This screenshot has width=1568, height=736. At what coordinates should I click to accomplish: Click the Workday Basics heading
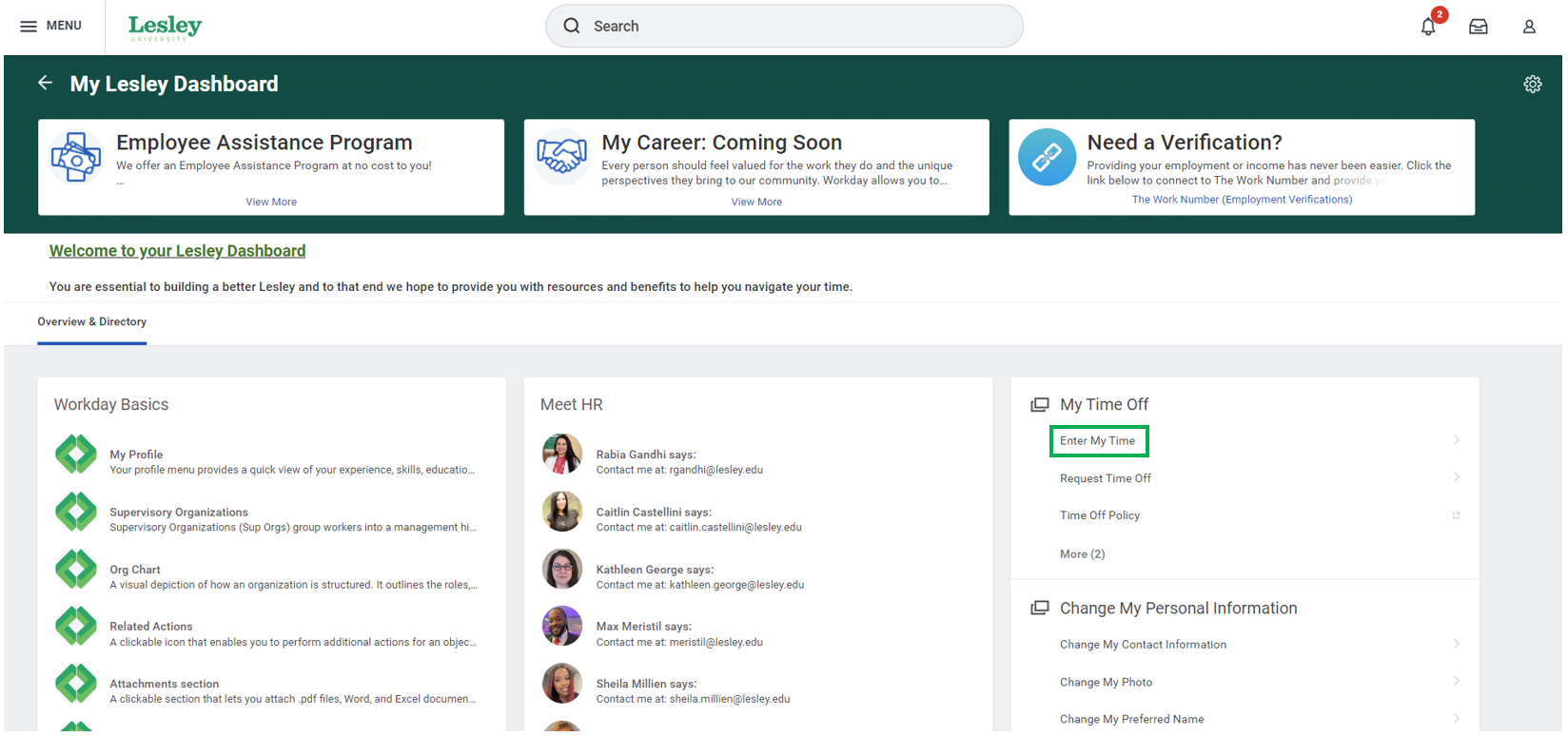coord(111,405)
